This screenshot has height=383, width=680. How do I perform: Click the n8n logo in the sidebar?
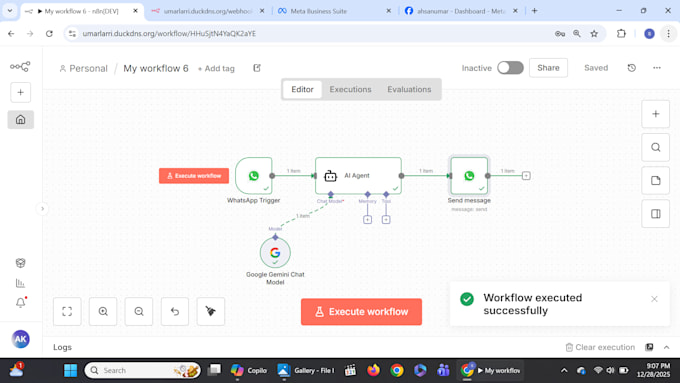coord(20,66)
